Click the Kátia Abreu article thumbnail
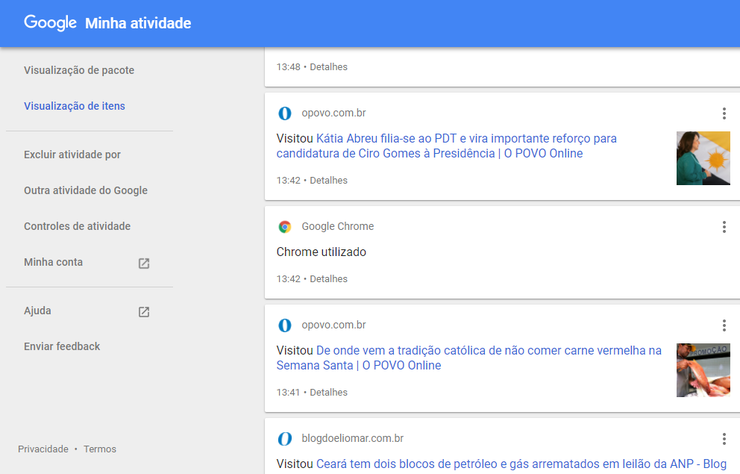Screen dimensions: 740x474 (x=702, y=158)
